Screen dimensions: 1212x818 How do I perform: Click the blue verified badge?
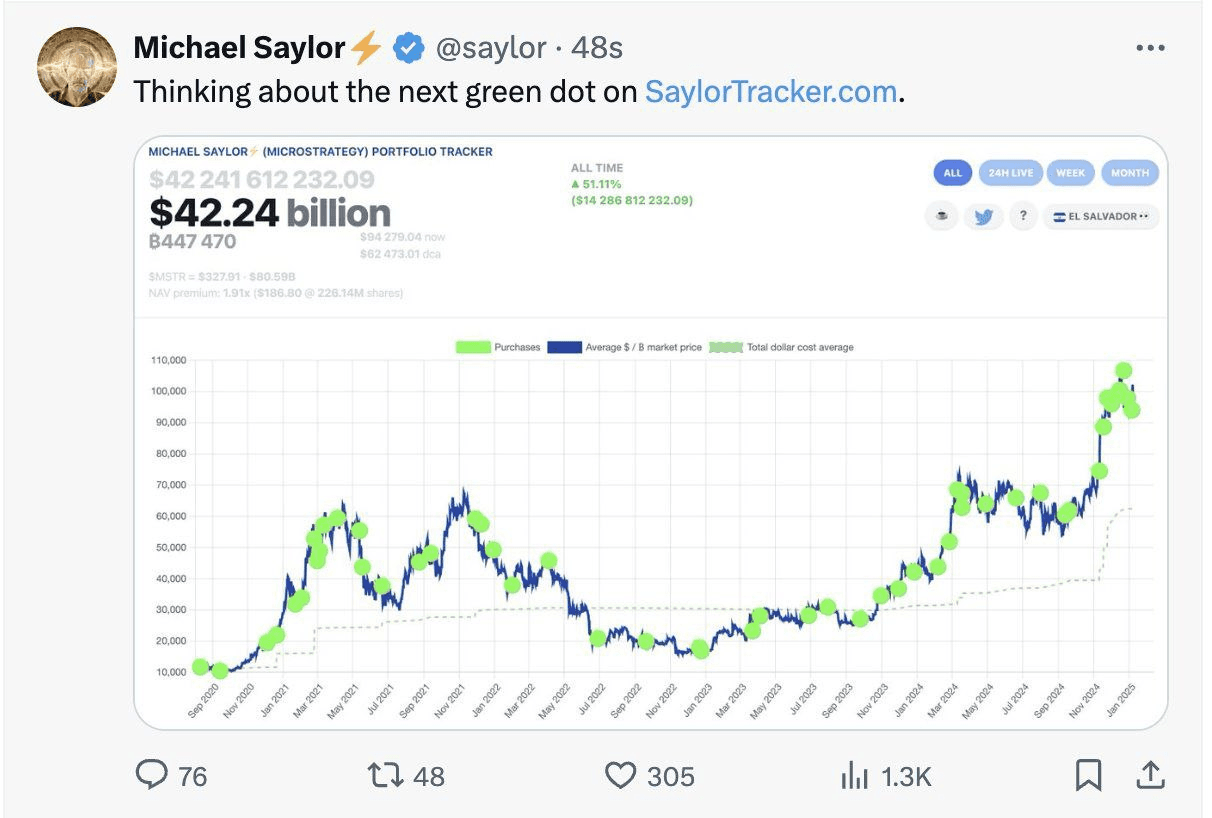[x=407, y=47]
